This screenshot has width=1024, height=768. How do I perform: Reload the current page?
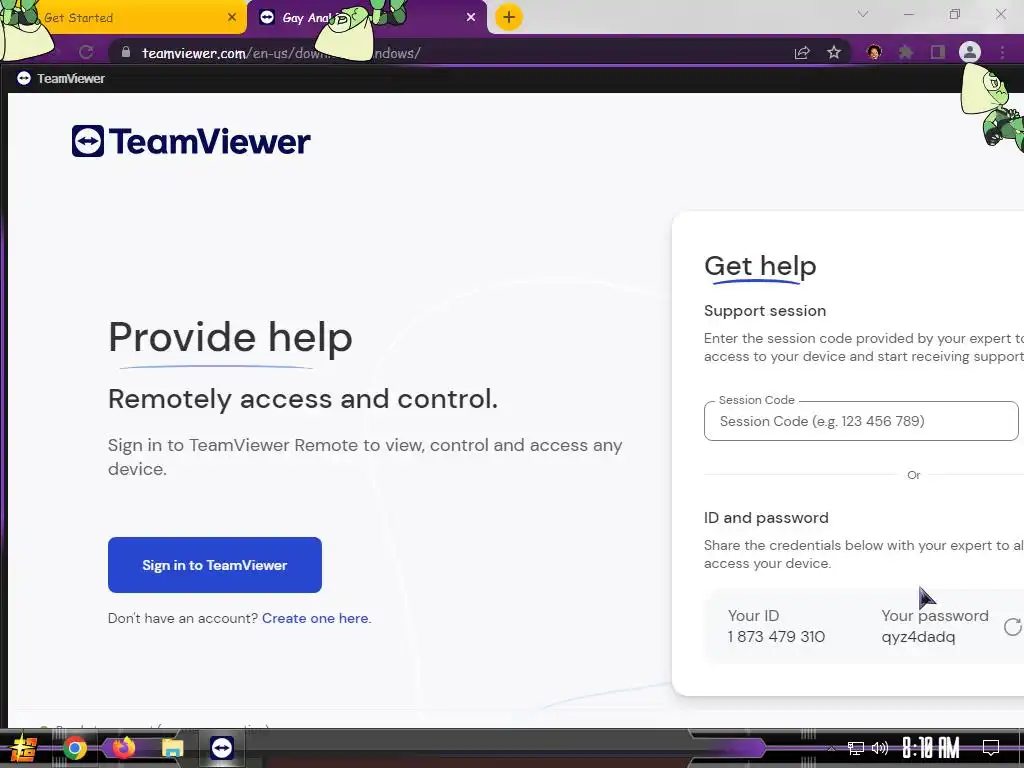86,52
